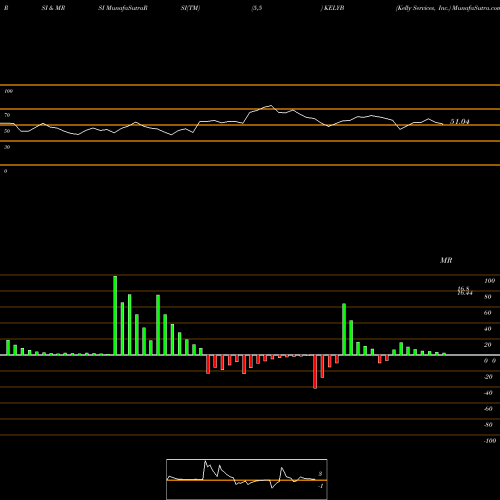Viewport: 500px width, 500px height.
Task: Click the -100 label on the MR right axis
Action: [x=490, y=441]
